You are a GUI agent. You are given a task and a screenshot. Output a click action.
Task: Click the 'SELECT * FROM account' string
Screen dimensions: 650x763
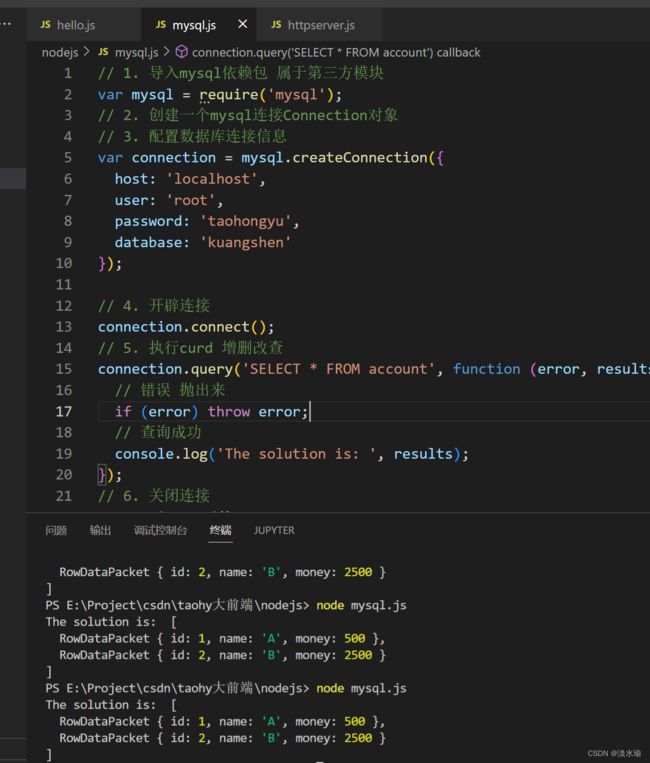point(339,369)
